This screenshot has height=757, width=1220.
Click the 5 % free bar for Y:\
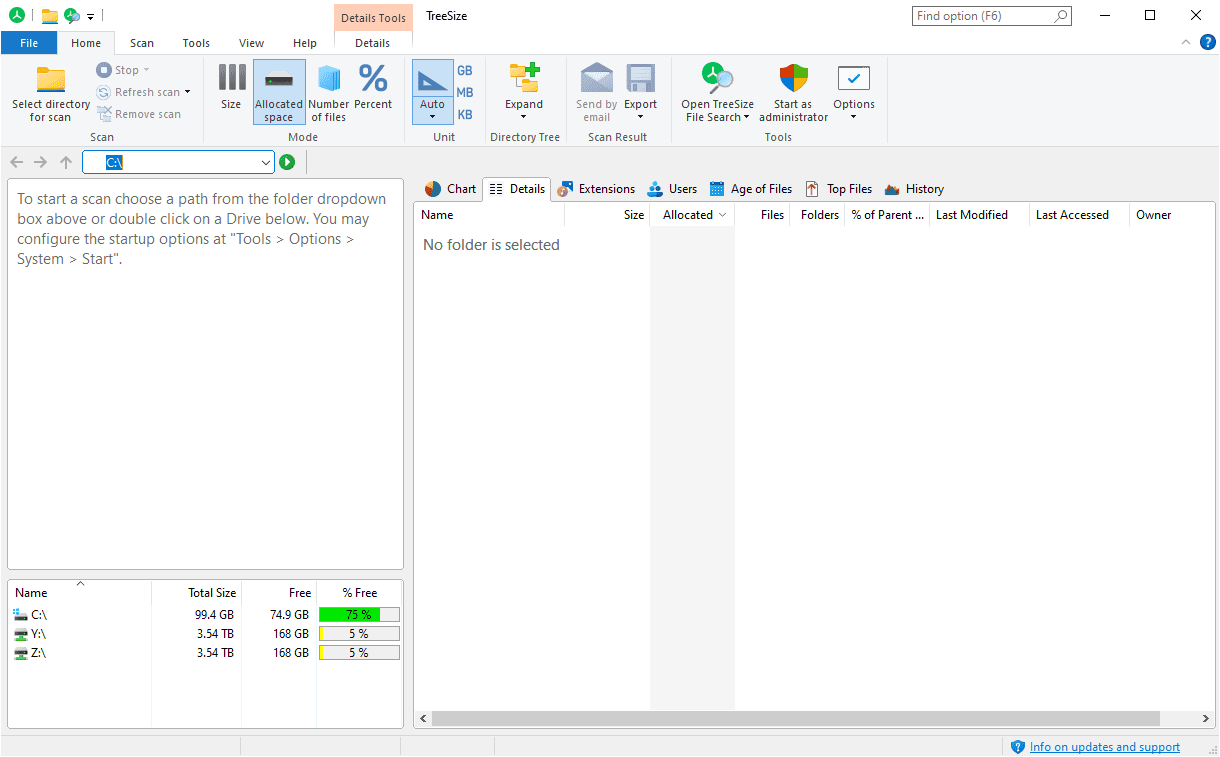pyautogui.click(x=359, y=634)
